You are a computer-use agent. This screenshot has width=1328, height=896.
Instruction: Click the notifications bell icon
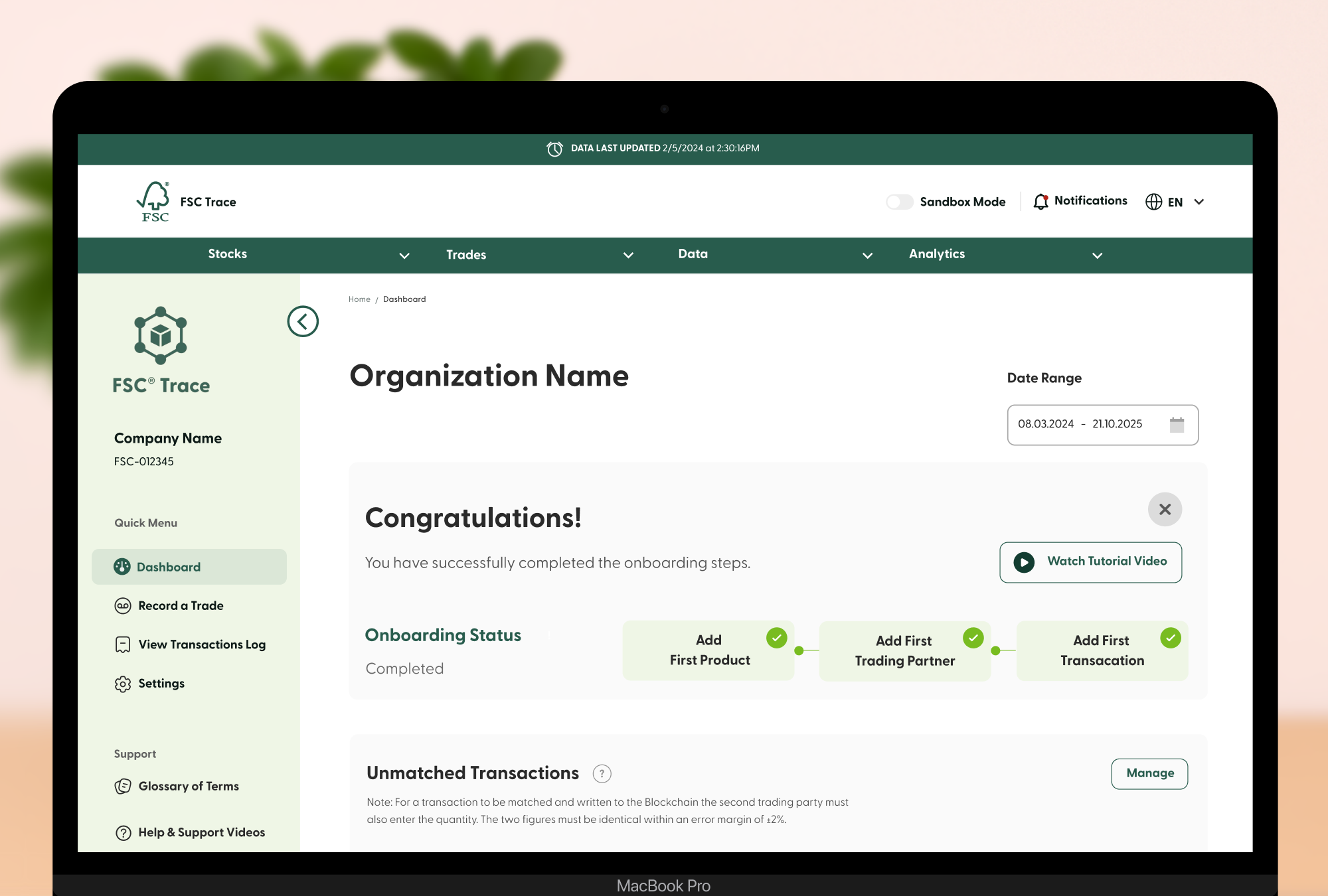1040,201
